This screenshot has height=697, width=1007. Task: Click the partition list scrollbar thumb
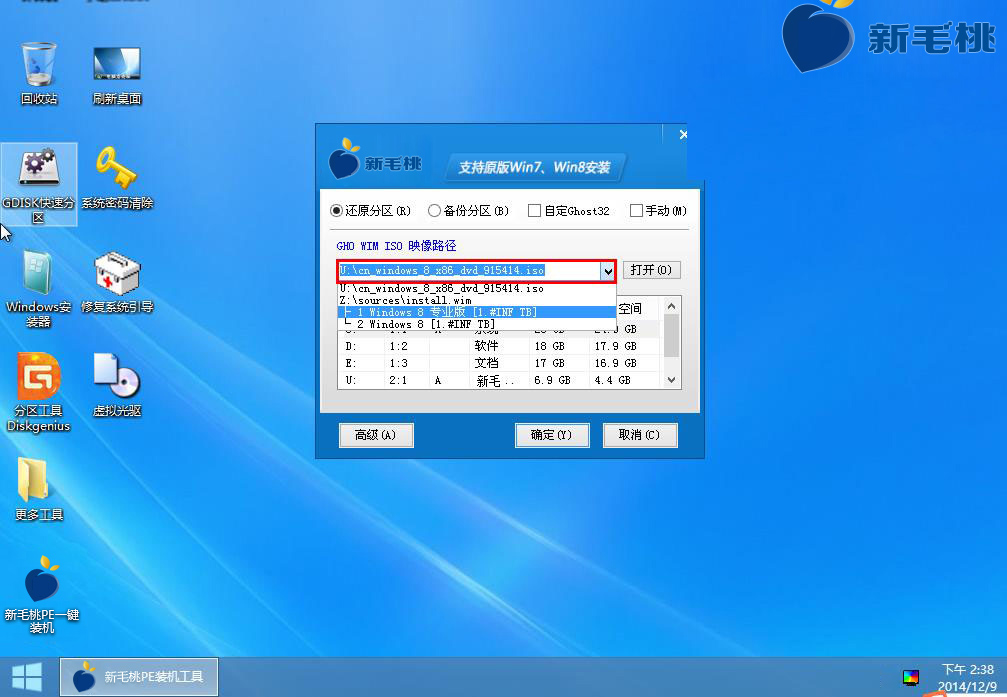(671, 335)
